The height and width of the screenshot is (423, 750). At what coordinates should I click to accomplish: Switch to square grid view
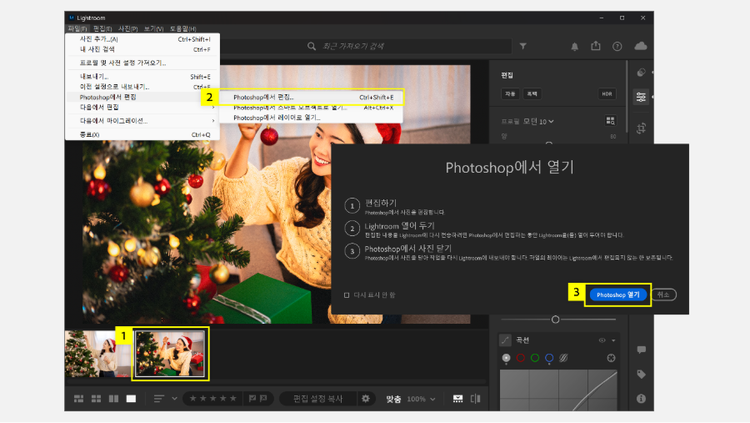pos(96,399)
